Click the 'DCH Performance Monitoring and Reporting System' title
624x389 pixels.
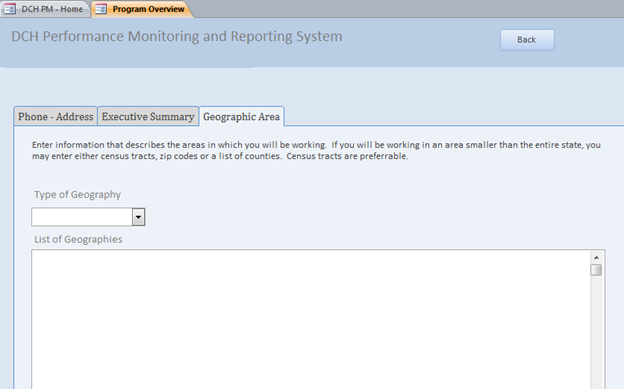(177, 36)
